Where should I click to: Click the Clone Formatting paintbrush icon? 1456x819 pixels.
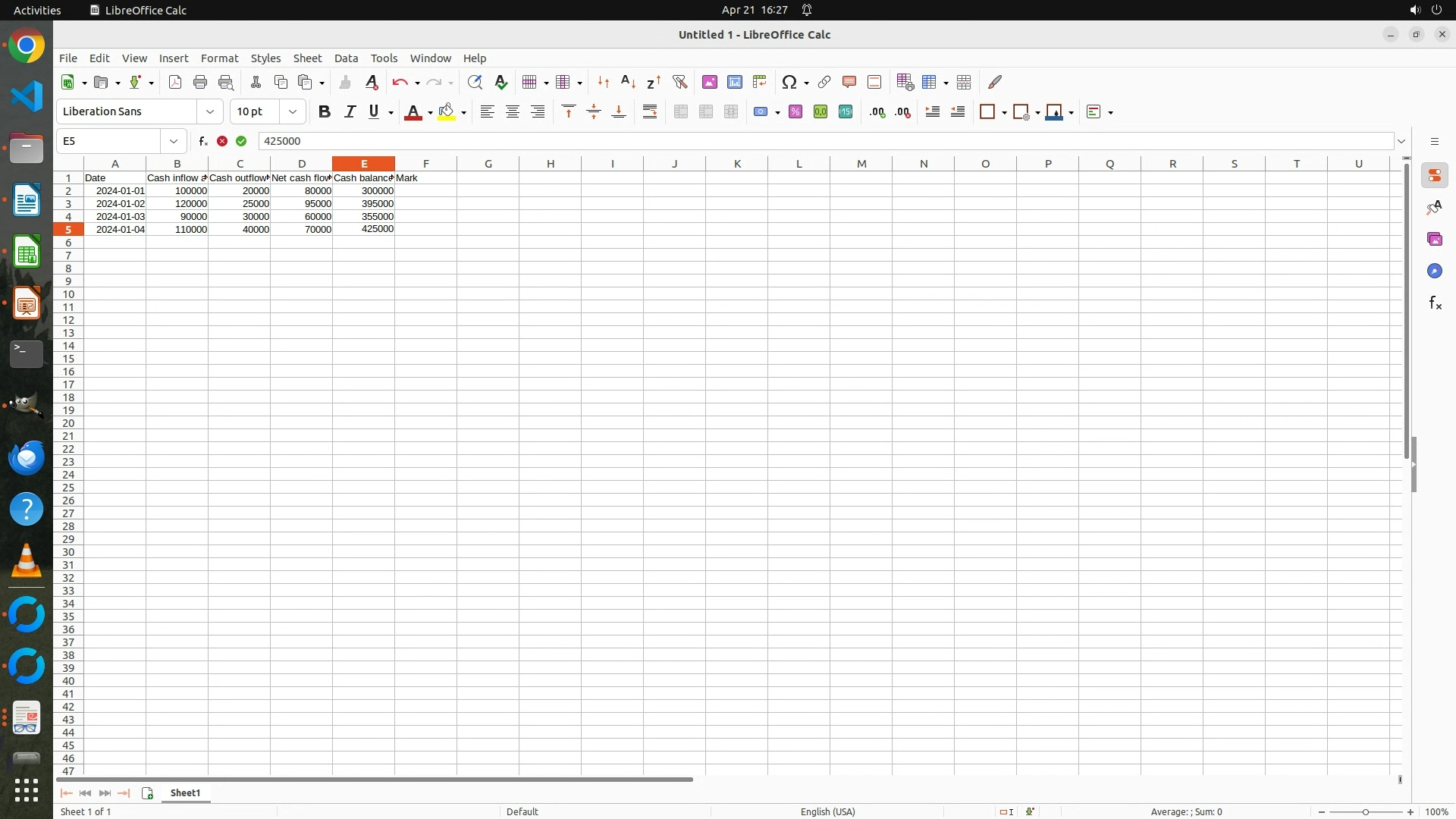345,82
